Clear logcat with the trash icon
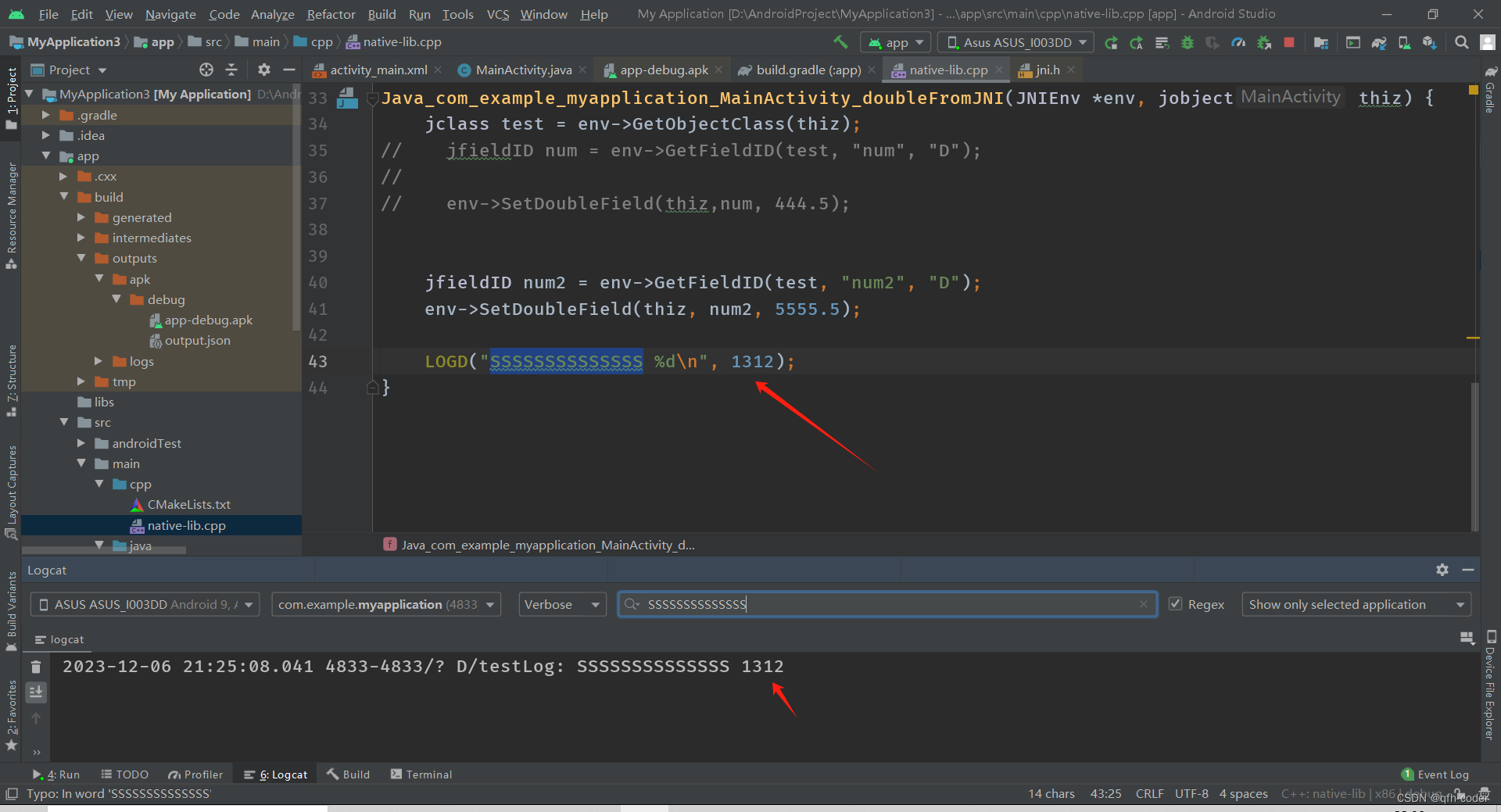This screenshot has height=812, width=1501. [x=36, y=667]
